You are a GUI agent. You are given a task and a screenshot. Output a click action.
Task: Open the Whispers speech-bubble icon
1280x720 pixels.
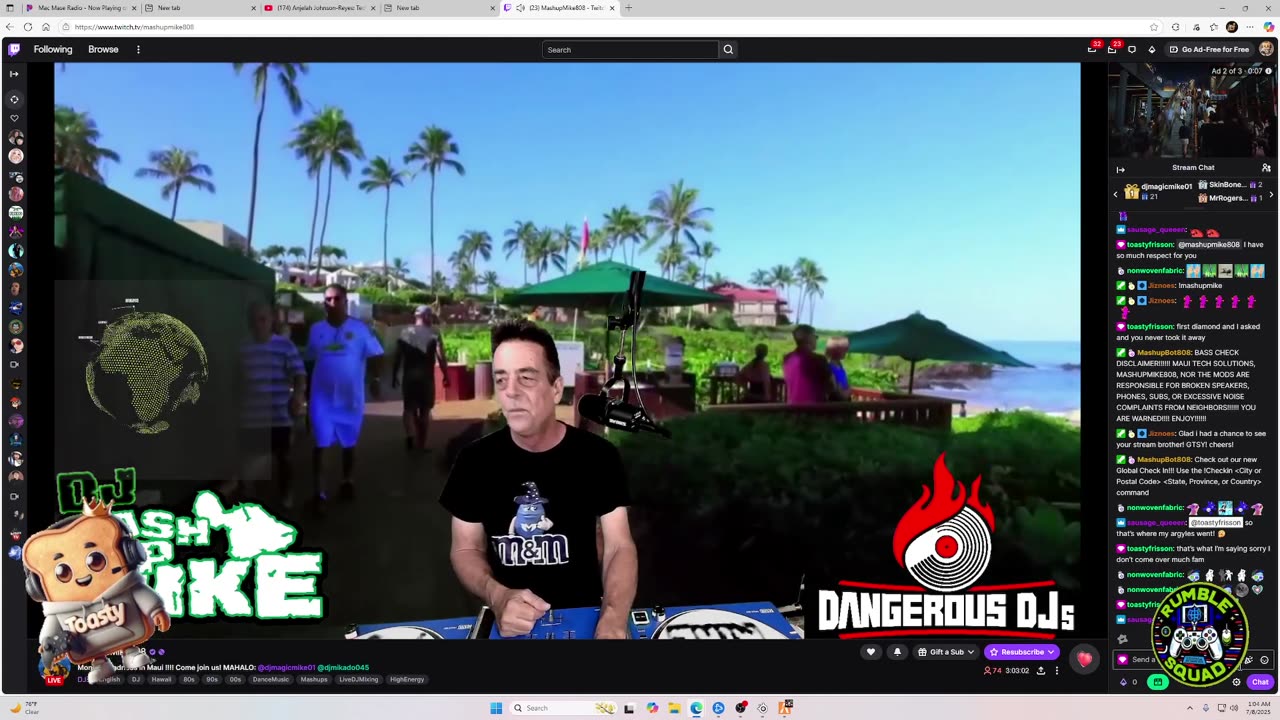click(1132, 49)
